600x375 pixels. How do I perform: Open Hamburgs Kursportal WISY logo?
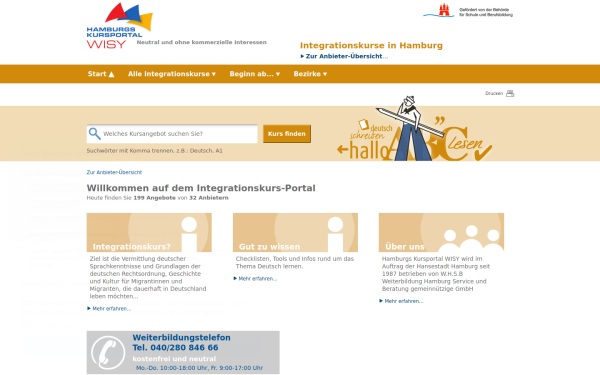pyautogui.click(x=120, y=26)
